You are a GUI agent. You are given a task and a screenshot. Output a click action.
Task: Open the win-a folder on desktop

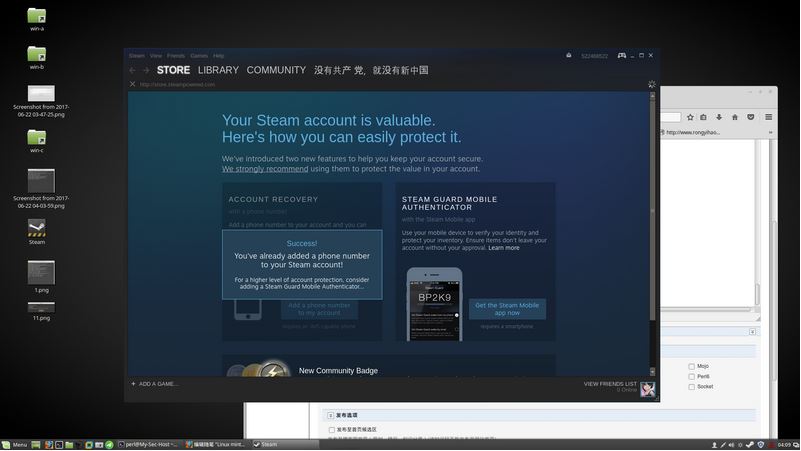37,16
